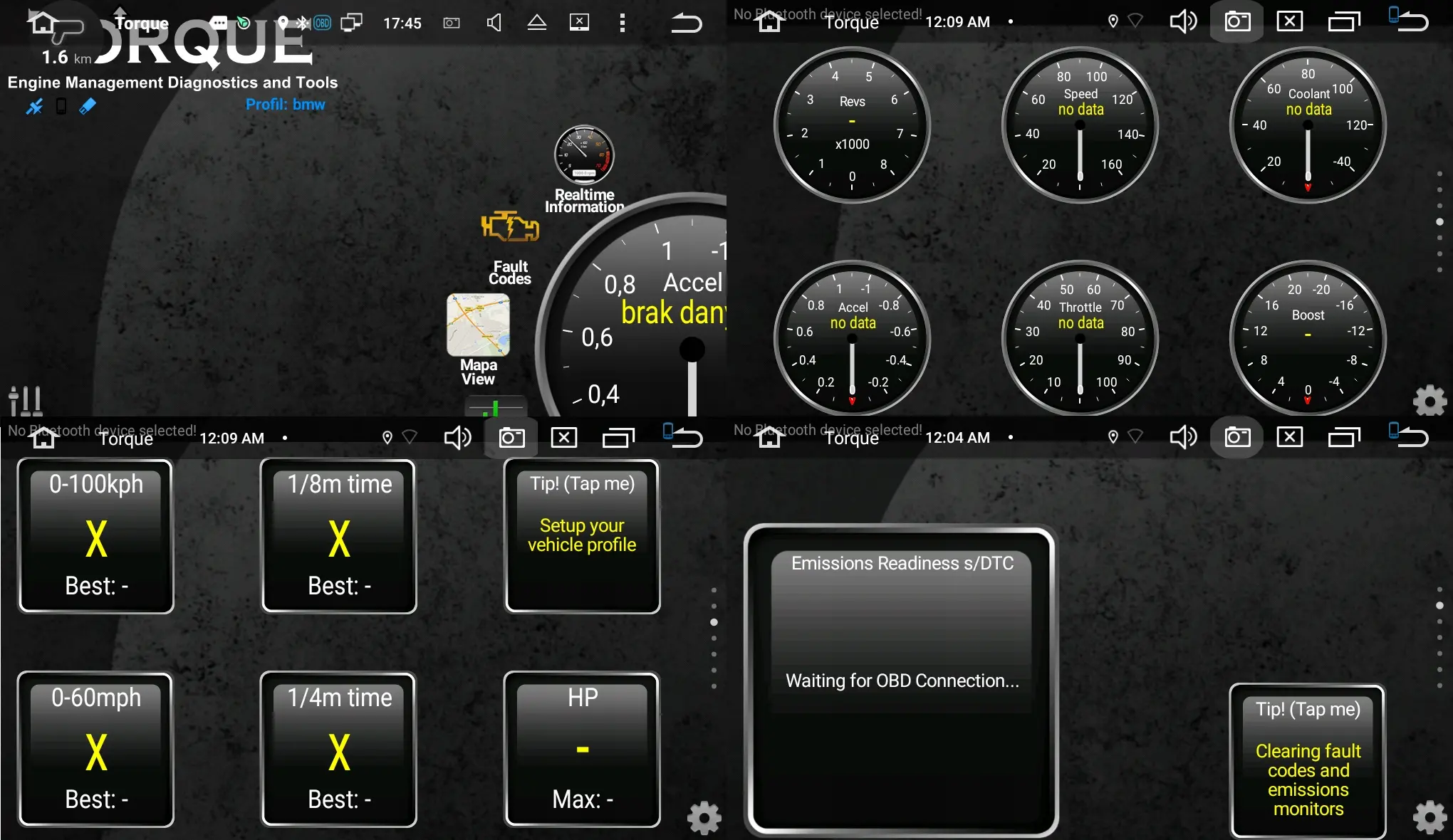Image resolution: width=1453 pixels, height=840 pixels.
Task: Tap the boxed X icon on the emissions screen
Action: [x=1290, y=437]
